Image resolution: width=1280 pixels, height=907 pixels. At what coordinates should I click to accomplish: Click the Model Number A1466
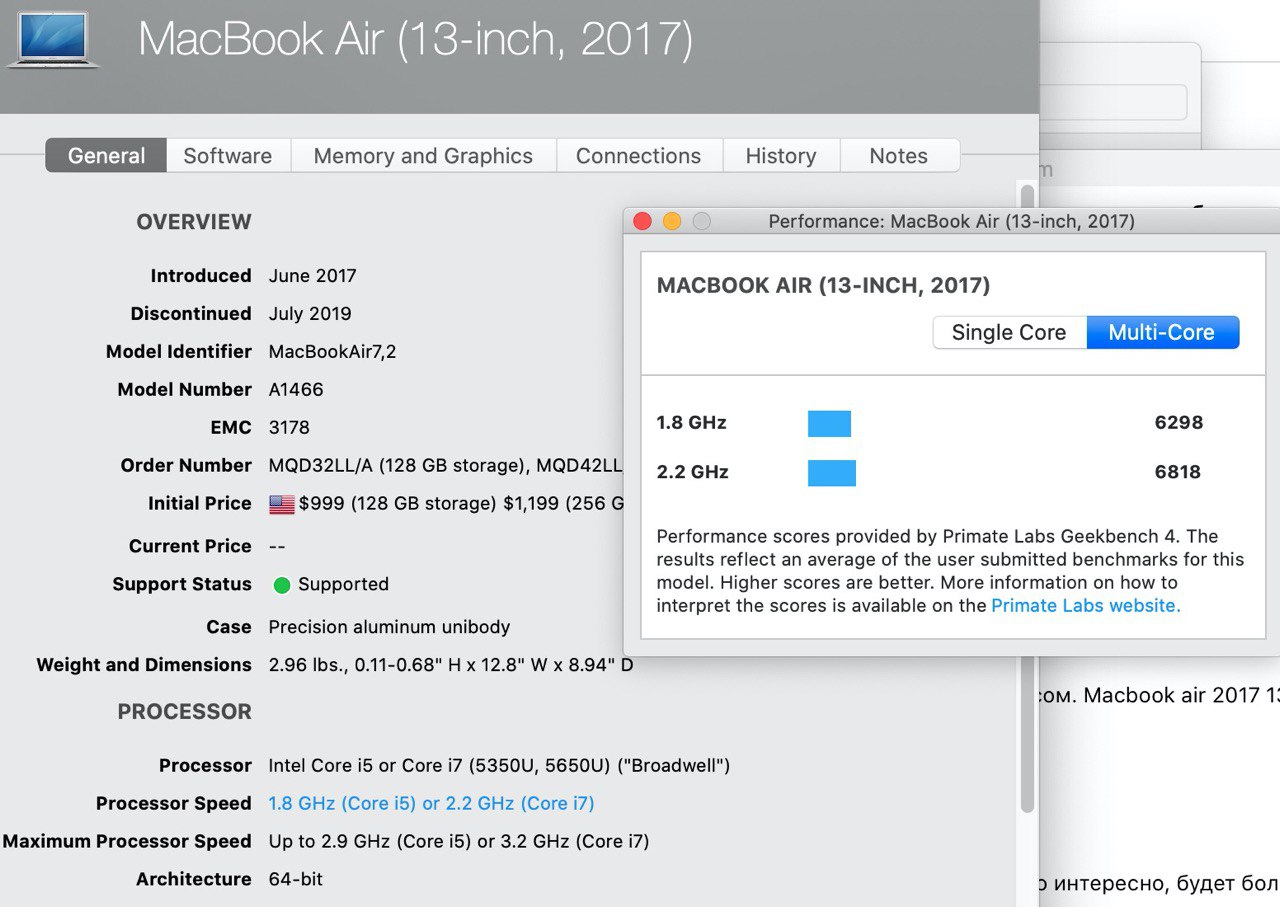296,390
